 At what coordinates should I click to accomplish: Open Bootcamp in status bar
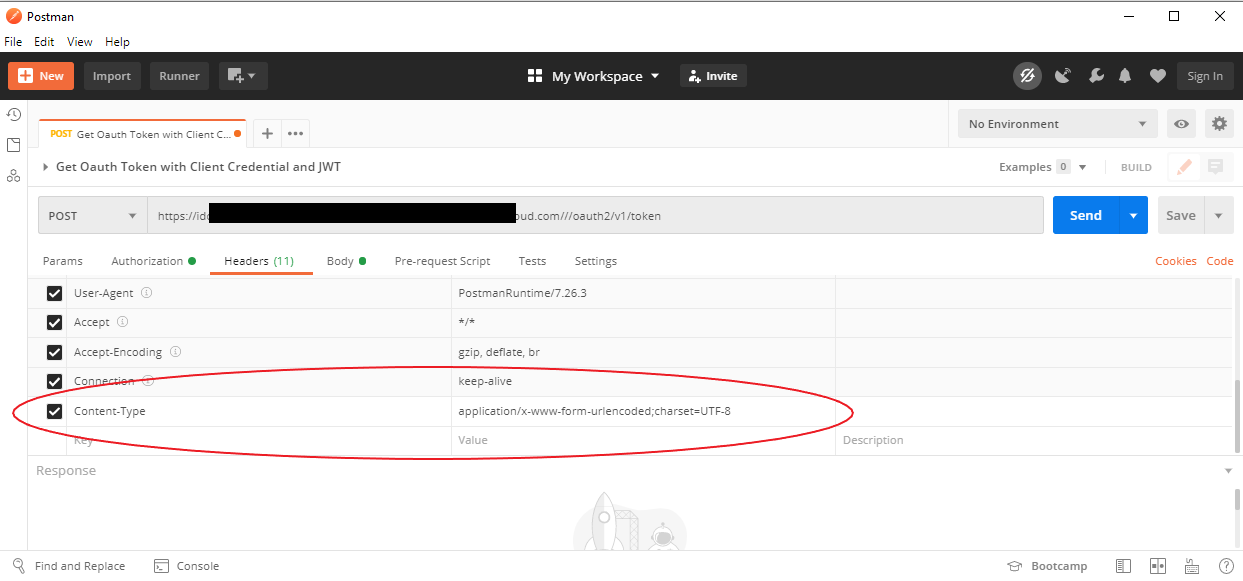(1047, 566)
